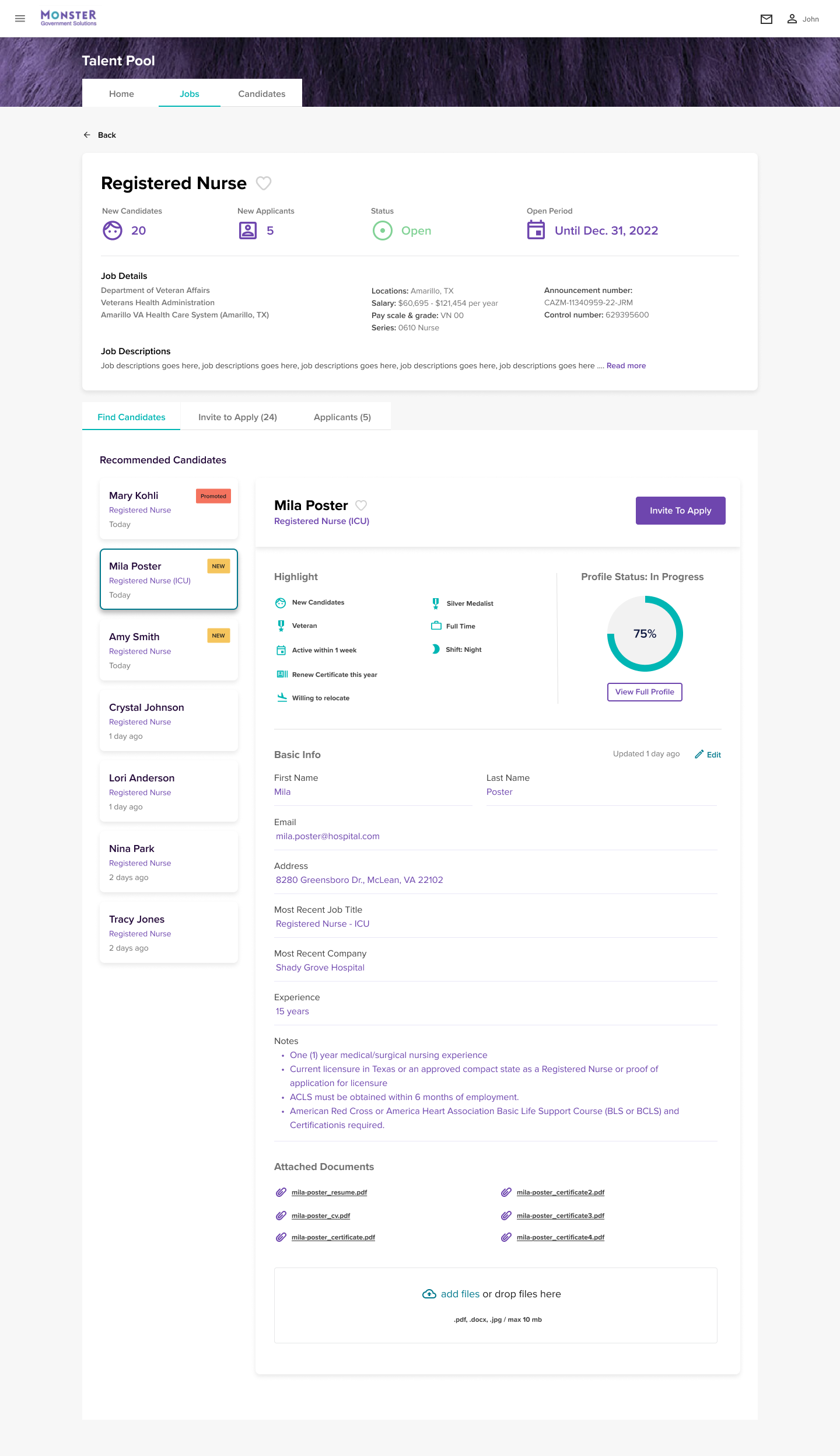The image size is (840, 1456).
Task: Open the John user account icon
Action: pyautogui.click(x=792, y=19)
